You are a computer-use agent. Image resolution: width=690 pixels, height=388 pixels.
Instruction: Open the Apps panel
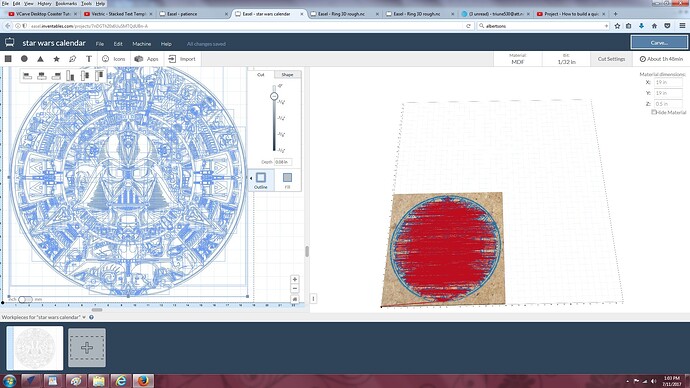pyautogui.click(x=147, y=59)
